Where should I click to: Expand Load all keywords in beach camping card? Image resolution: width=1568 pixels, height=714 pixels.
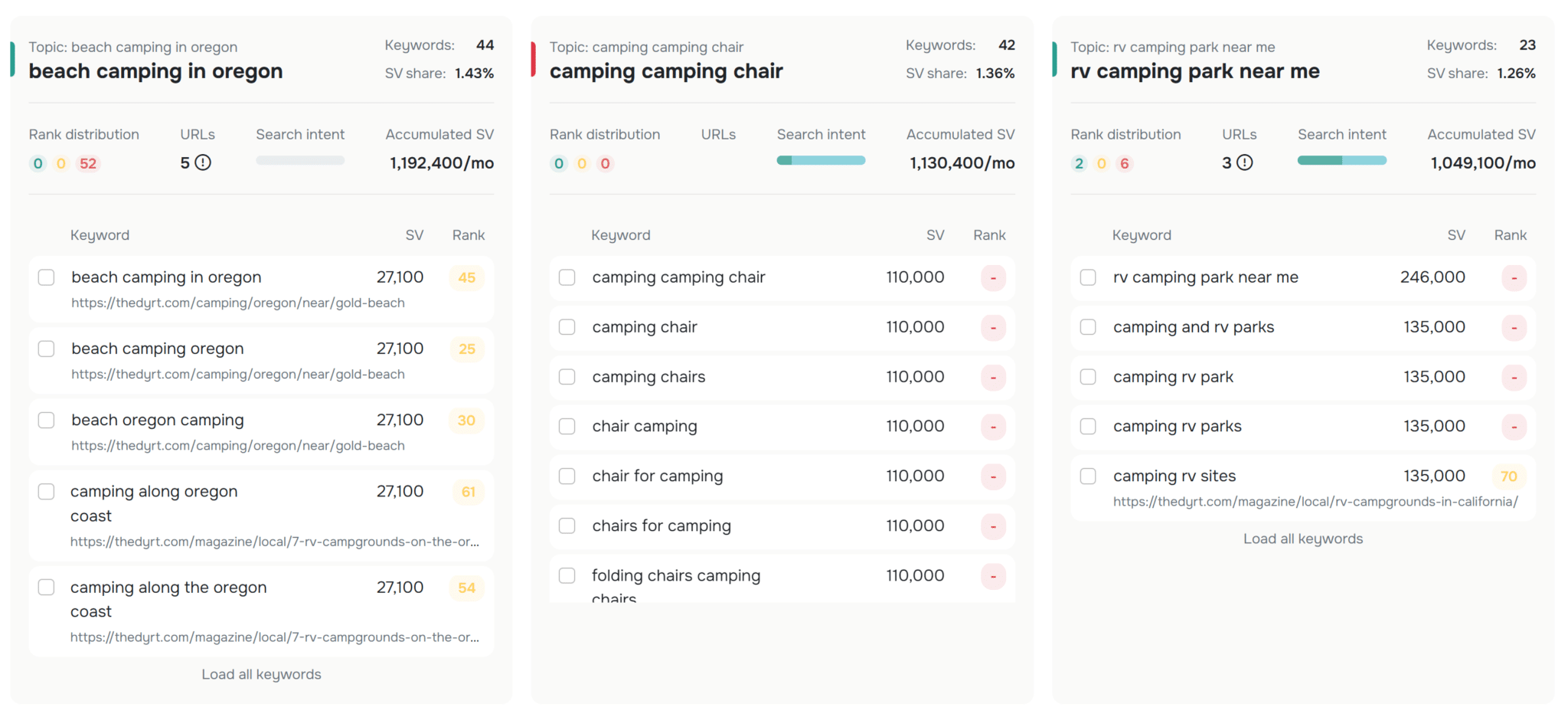(261, 674)
